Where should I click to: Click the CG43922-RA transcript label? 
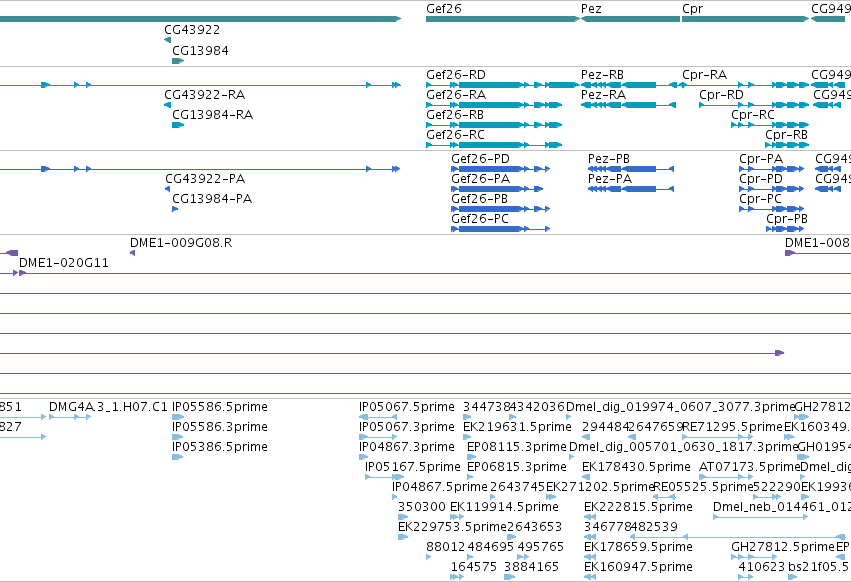click(205, 95)
